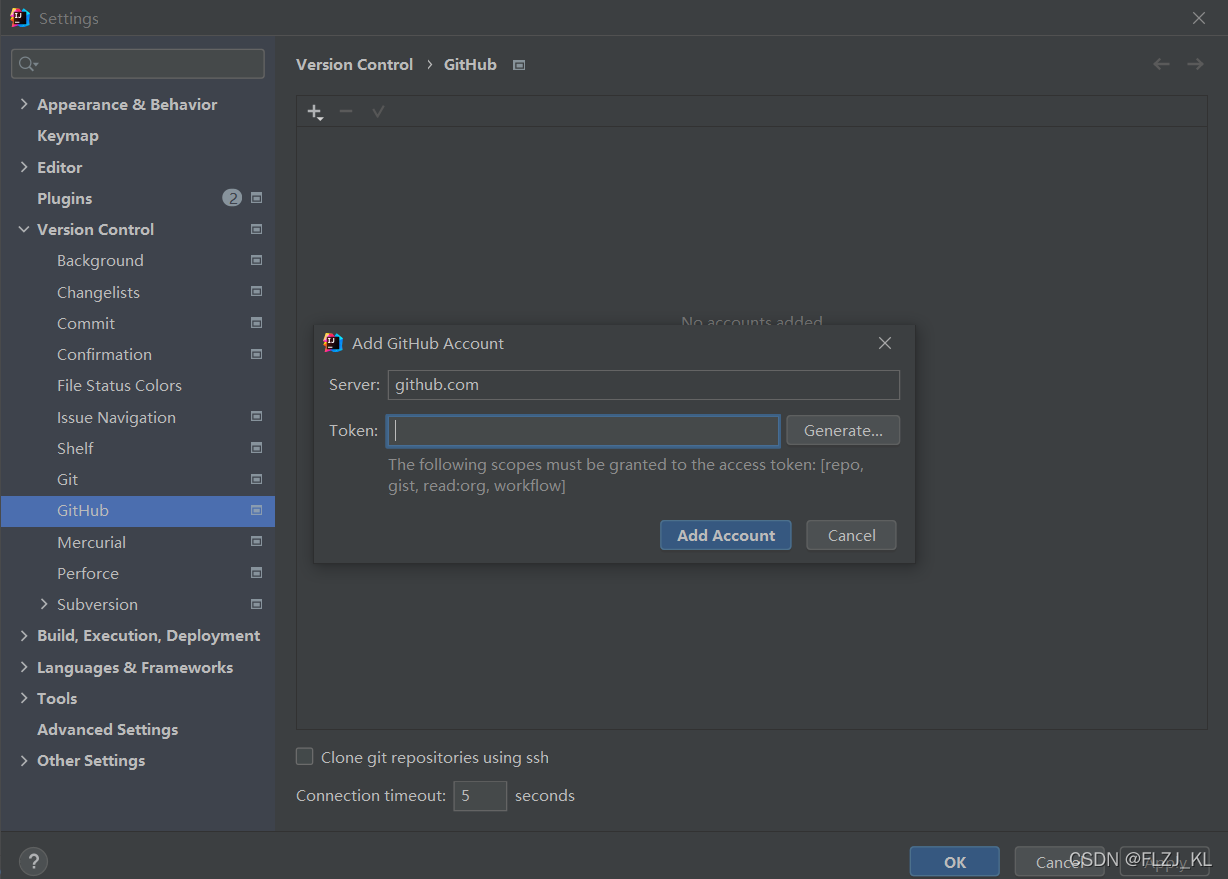
Task: Click project icon on Perforce row
Action: click(x=257, y=573)
